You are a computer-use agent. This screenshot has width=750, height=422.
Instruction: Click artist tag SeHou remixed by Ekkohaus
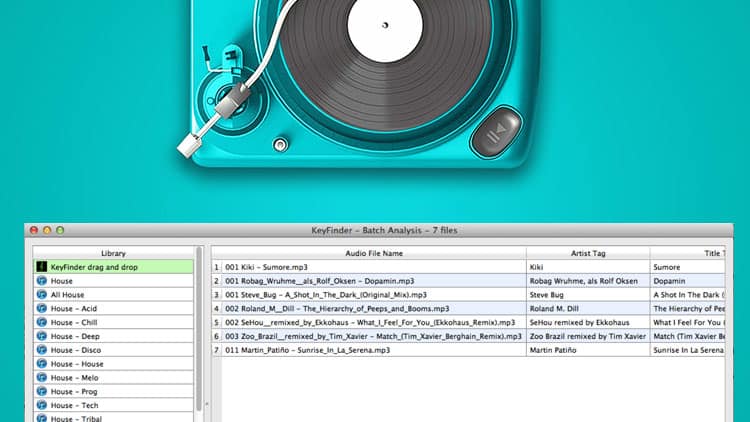[x=588, y=322]
